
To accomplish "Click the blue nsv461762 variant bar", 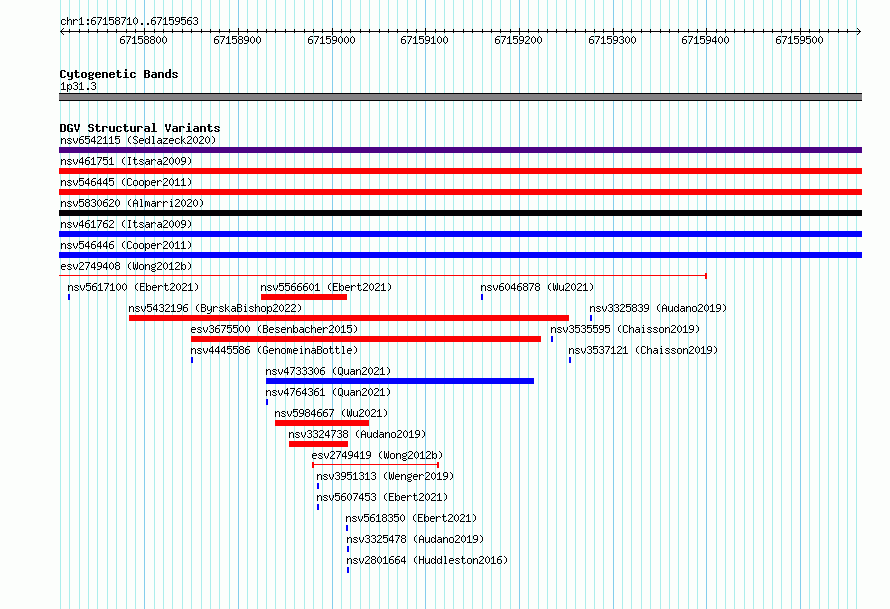I will click(460, 234).
